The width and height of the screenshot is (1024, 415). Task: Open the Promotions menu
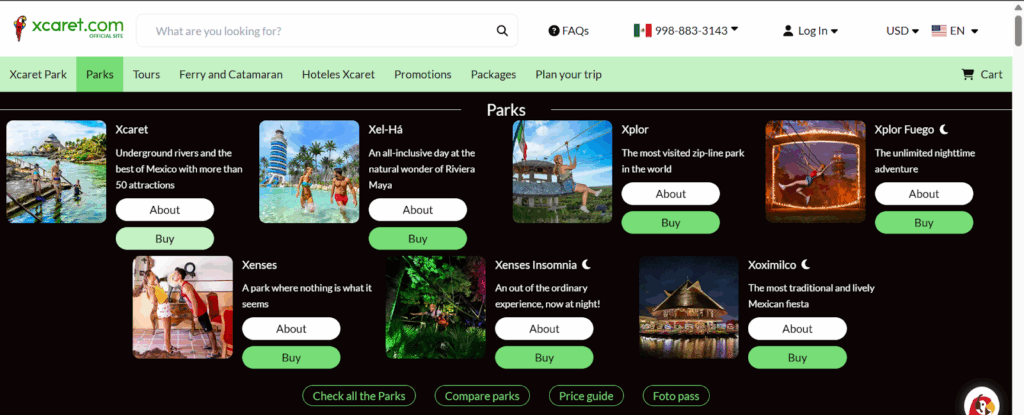tap(423, 75)
